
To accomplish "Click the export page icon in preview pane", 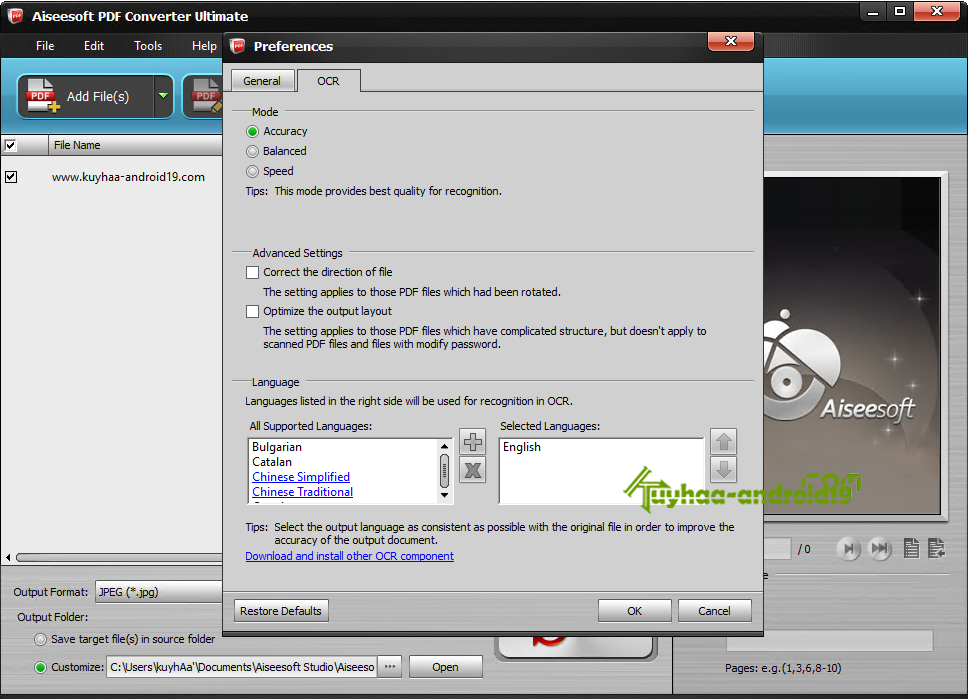I will click(937, 548).
